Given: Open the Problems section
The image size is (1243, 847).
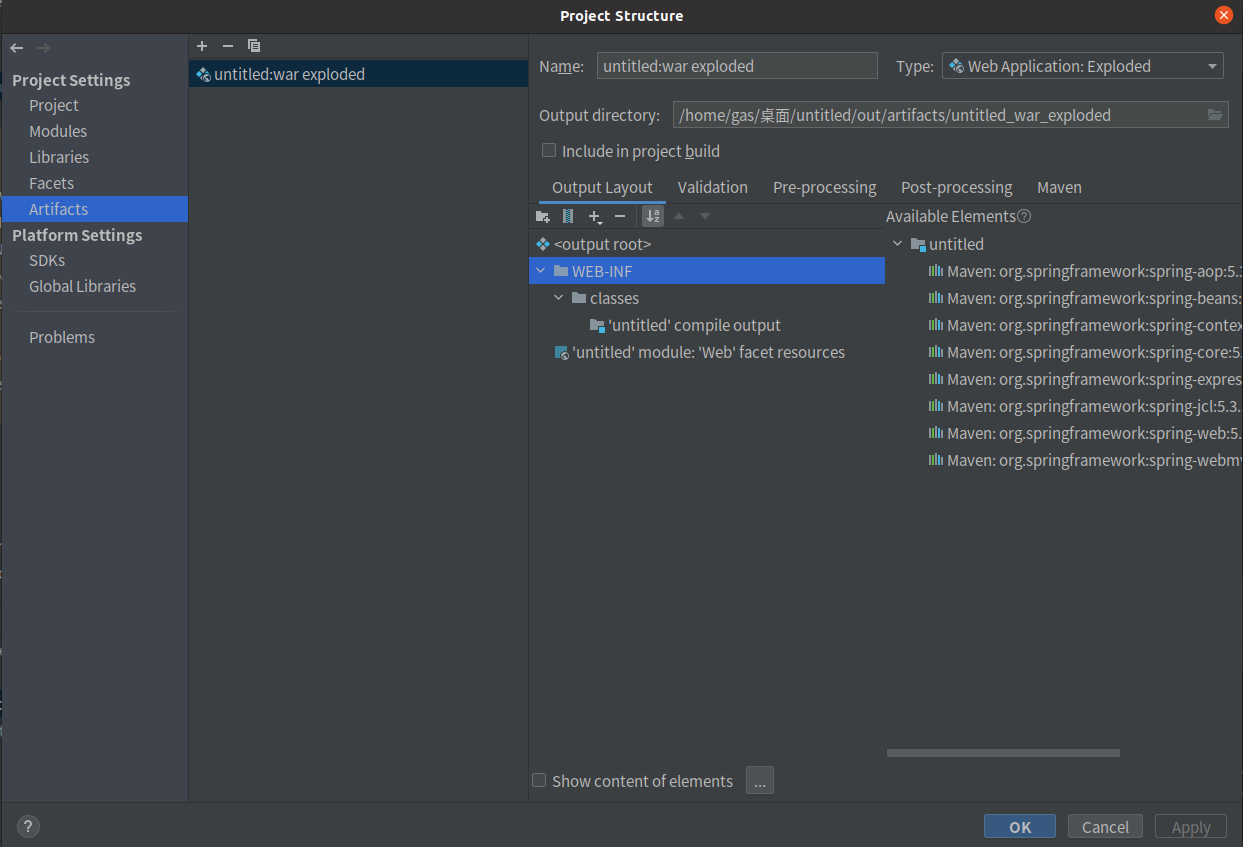Looking at the screenshot, I should (62, 337).
